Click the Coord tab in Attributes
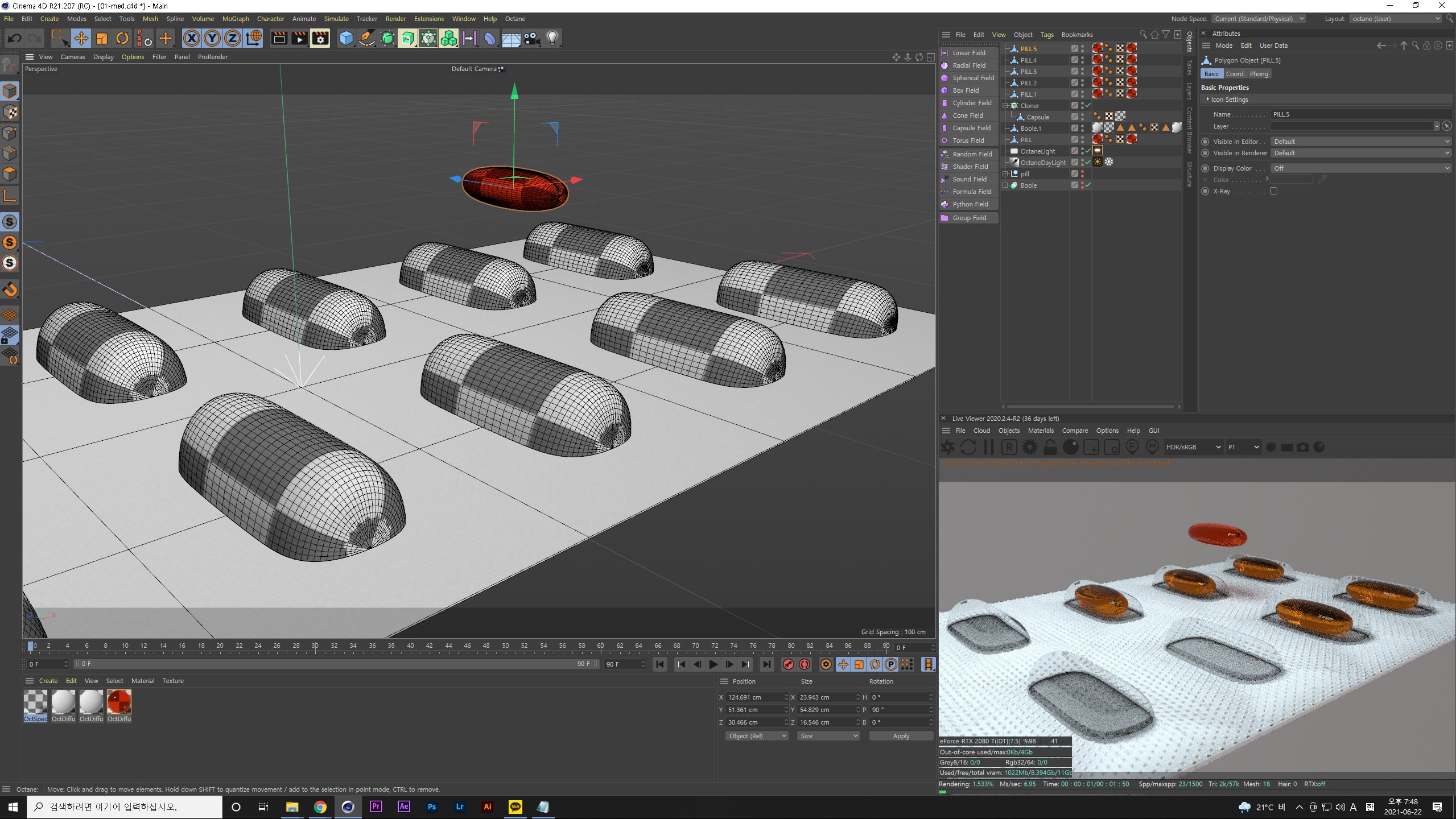 point(1235,74)
